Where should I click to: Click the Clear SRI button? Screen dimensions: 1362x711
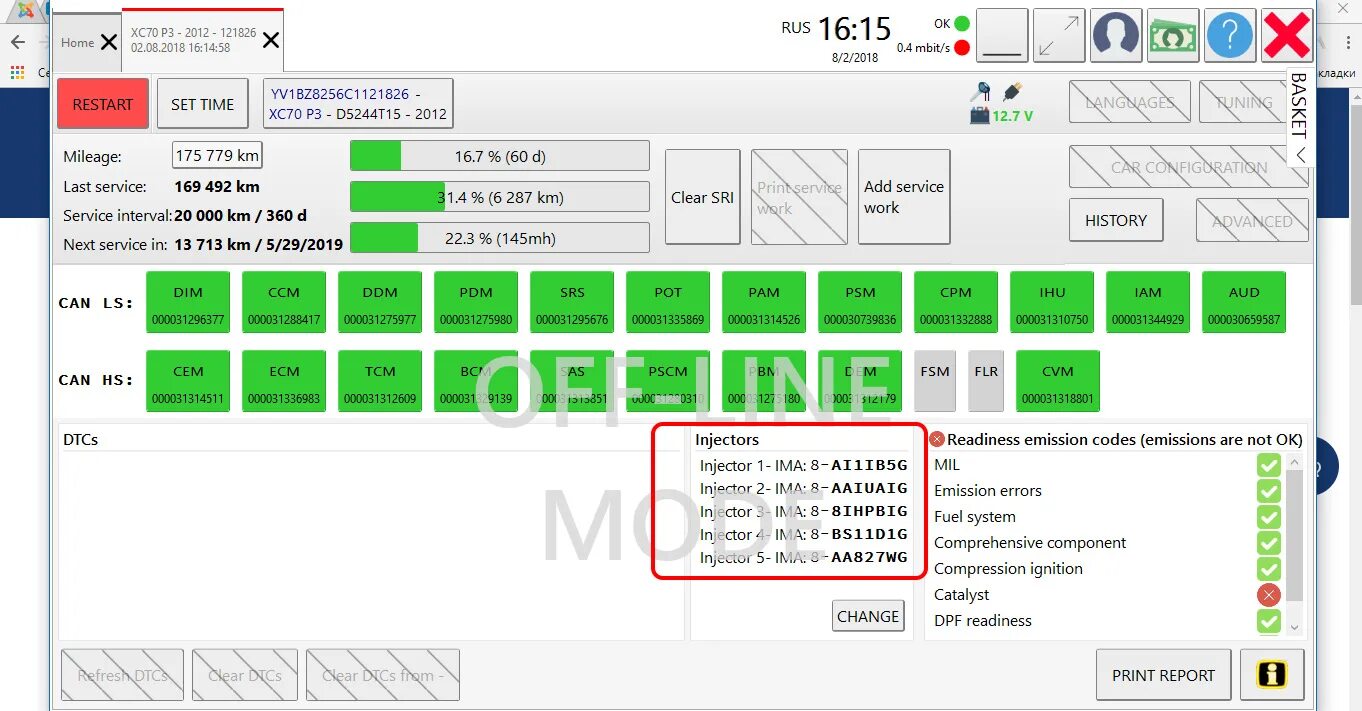[702, 197]
